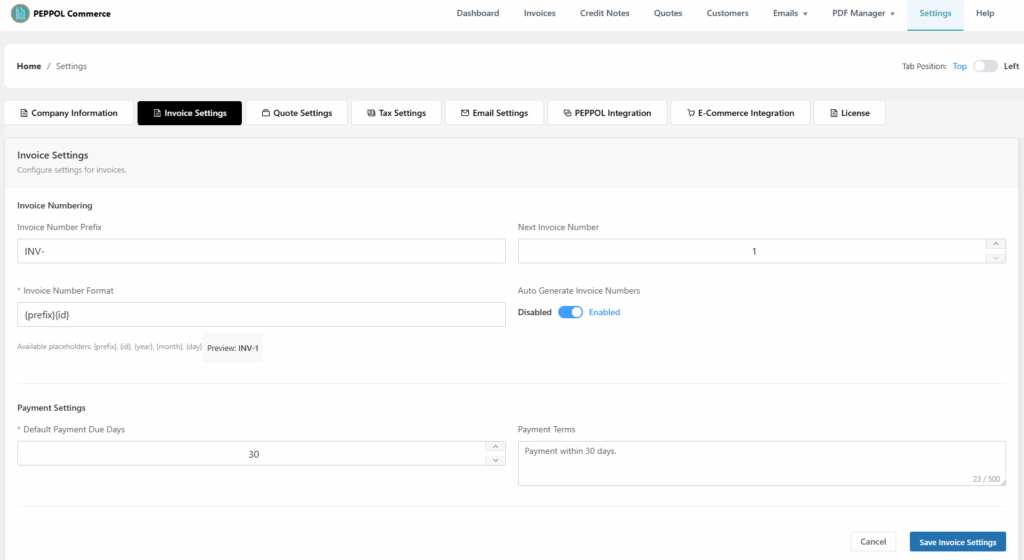Click the building icon on Company Information tab
The width and height of the screenshot is (1024, 560).
(24, 113)
